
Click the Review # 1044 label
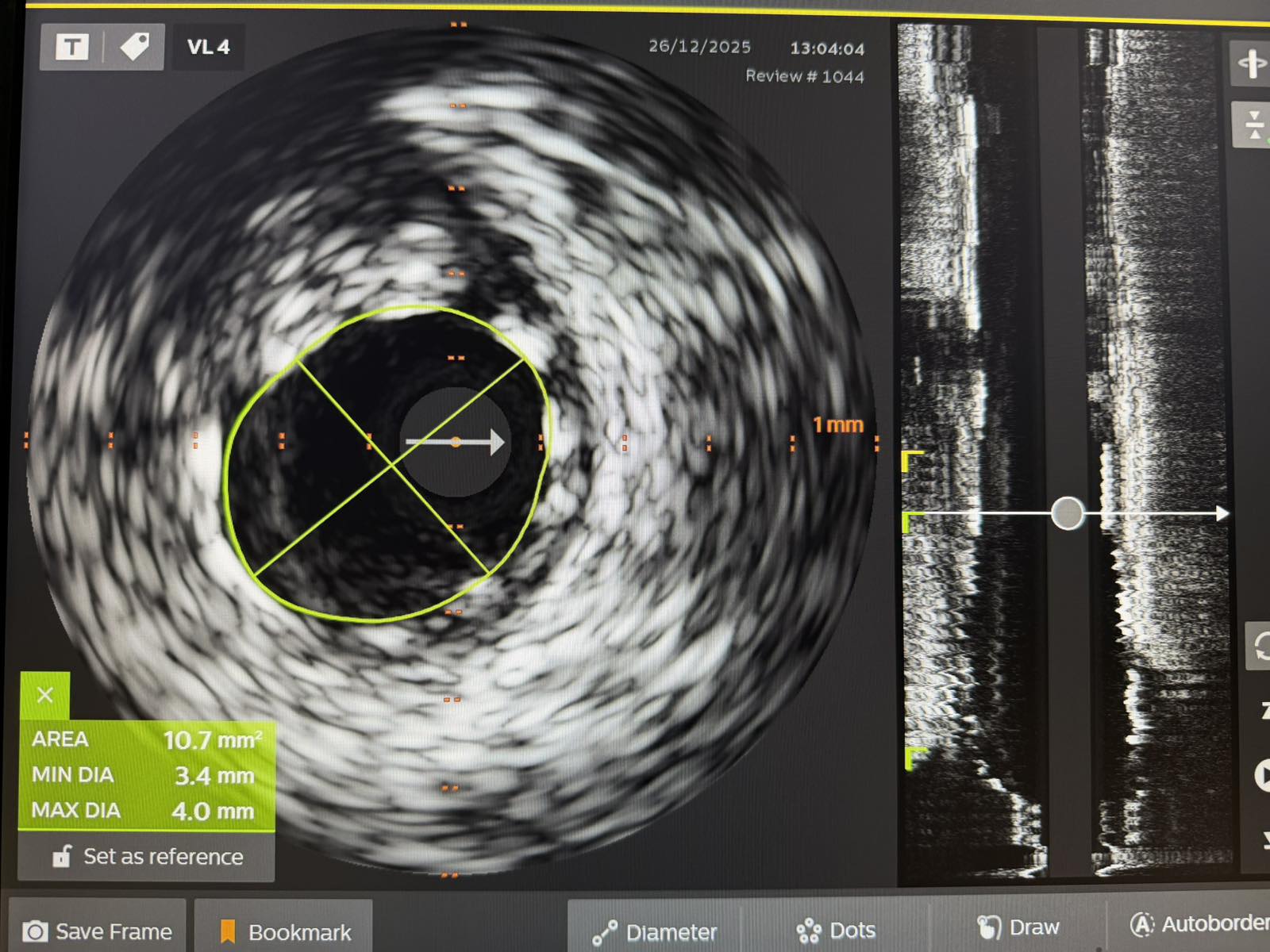pos(804,77)
